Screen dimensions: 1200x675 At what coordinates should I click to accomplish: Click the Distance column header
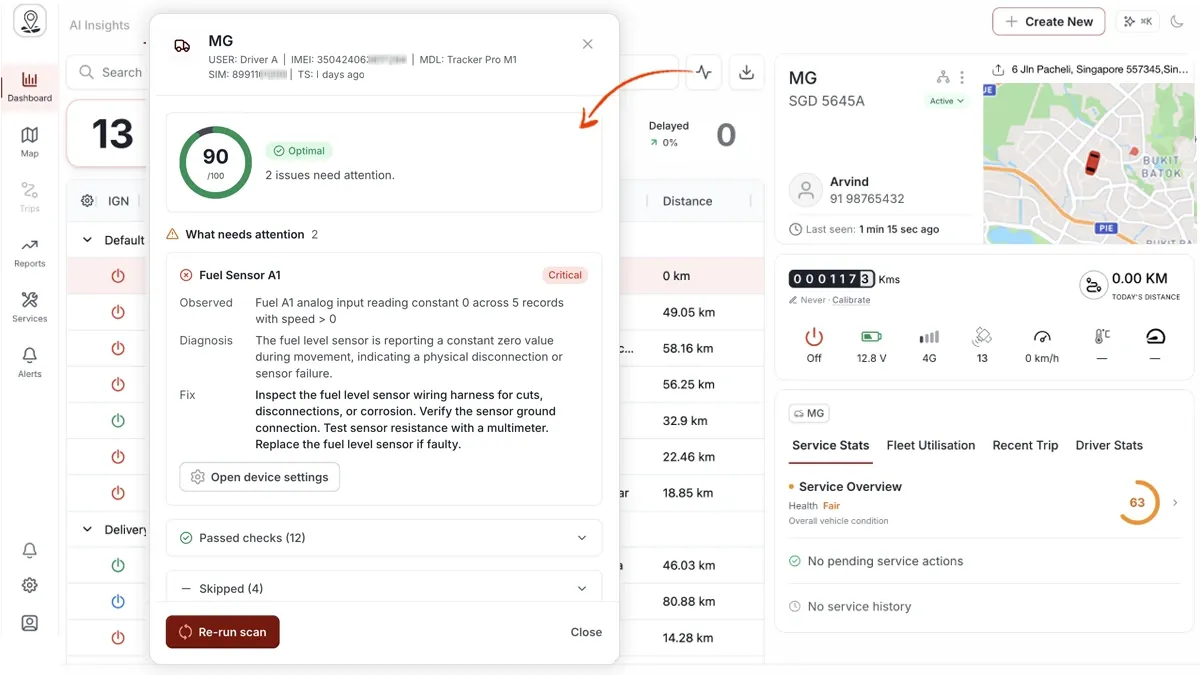click(x=687, y=201)
